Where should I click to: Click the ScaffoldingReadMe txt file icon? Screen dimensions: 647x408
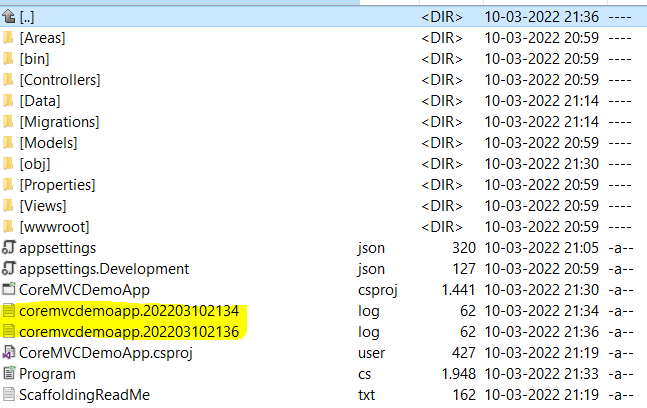9,395
